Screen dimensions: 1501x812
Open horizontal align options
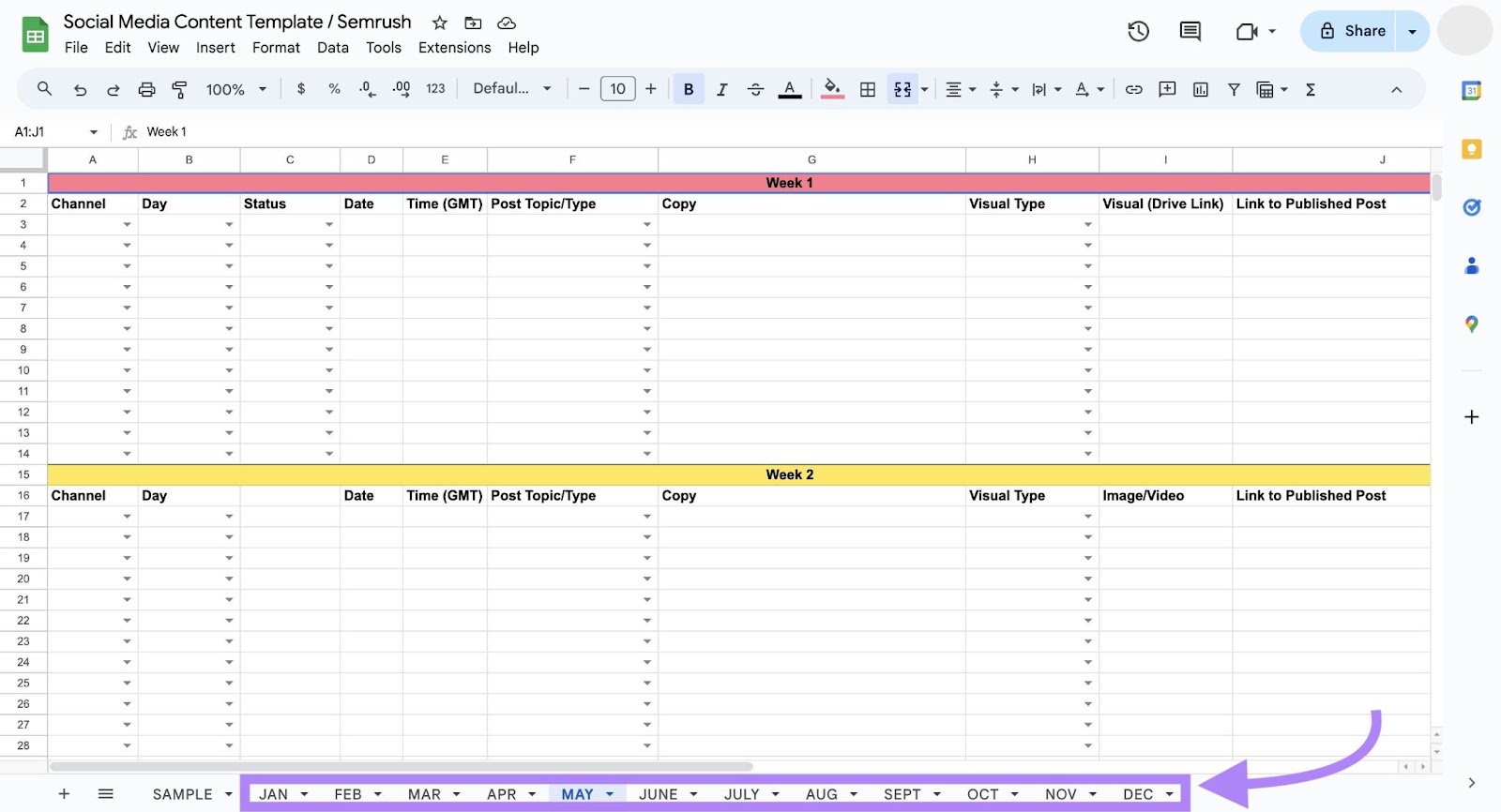[x=960, y=89]
